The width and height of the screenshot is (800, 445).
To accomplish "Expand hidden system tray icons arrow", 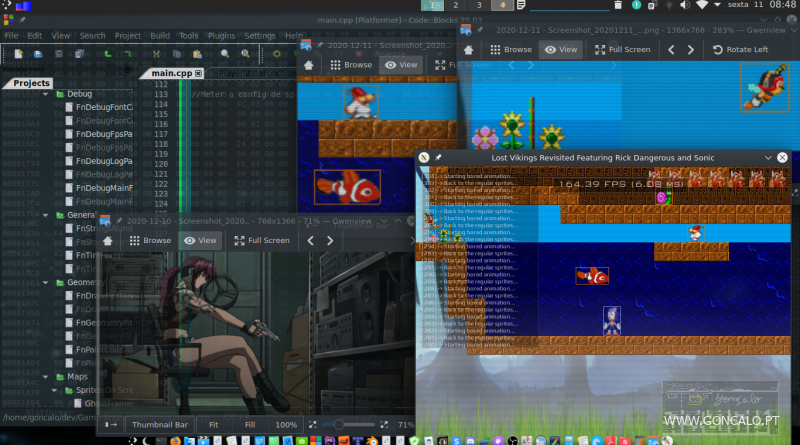I will coord(717,5).
